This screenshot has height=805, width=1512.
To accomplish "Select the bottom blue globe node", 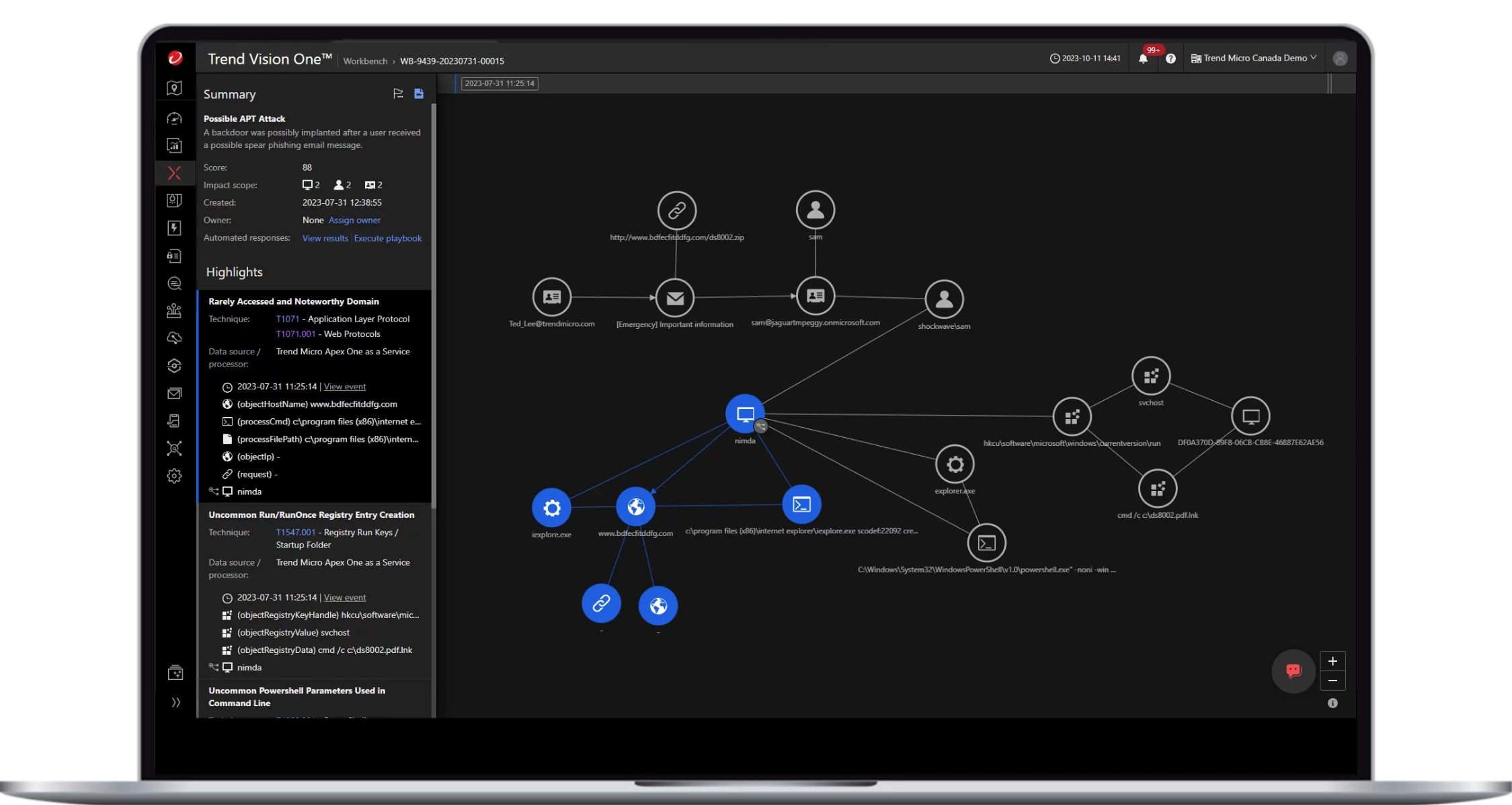I will click(x=658, y=606).
